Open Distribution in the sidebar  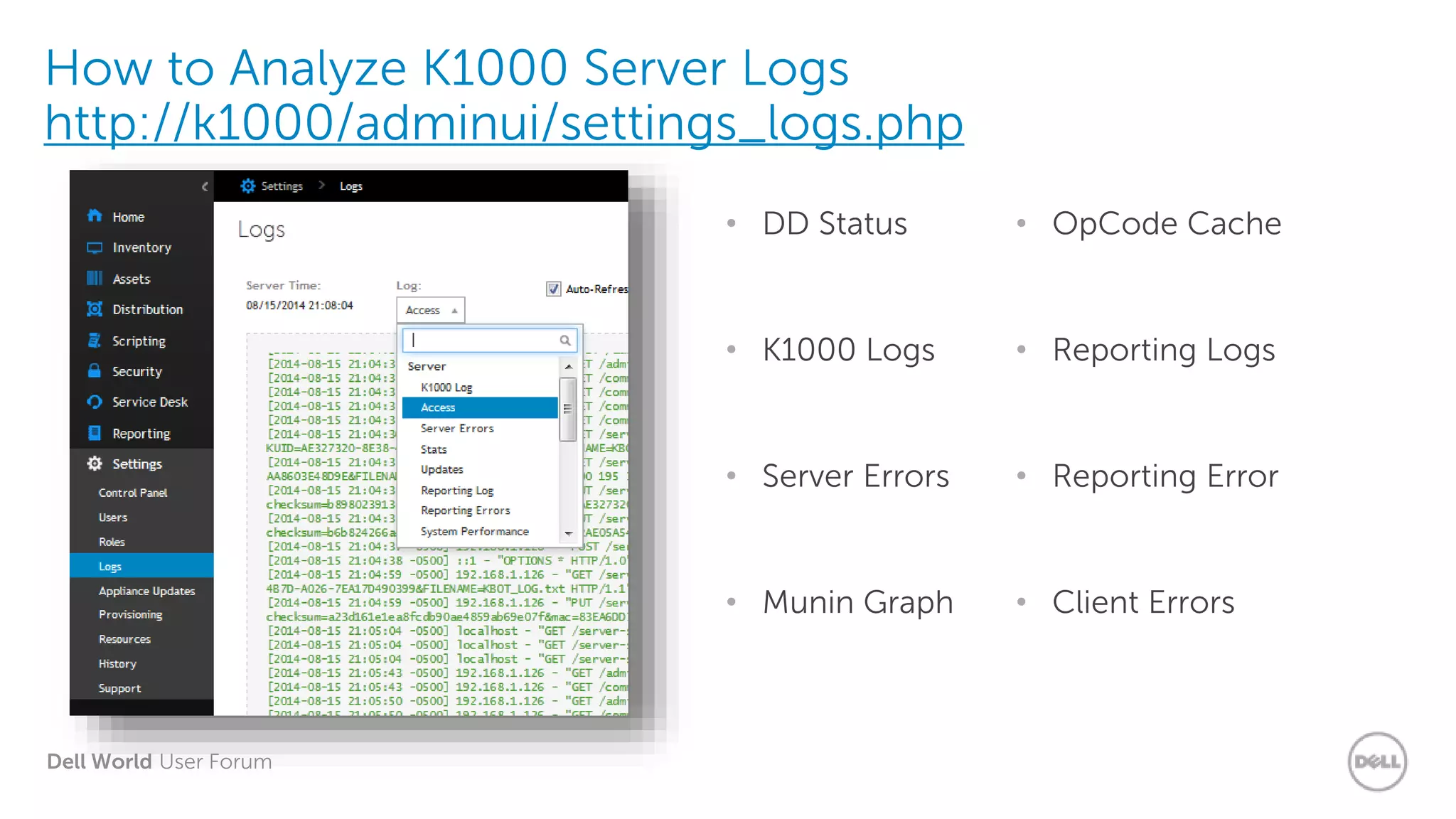tap(148, 309)
